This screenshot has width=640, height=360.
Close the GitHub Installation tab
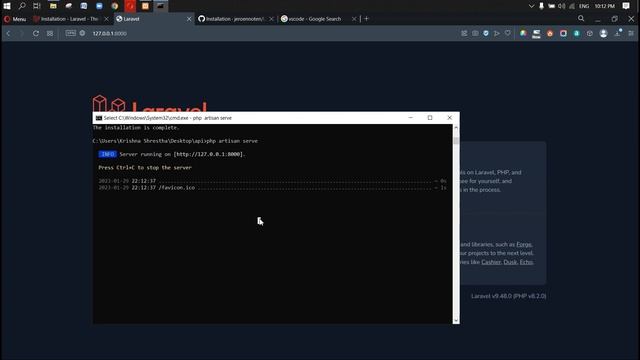[271, 19]
